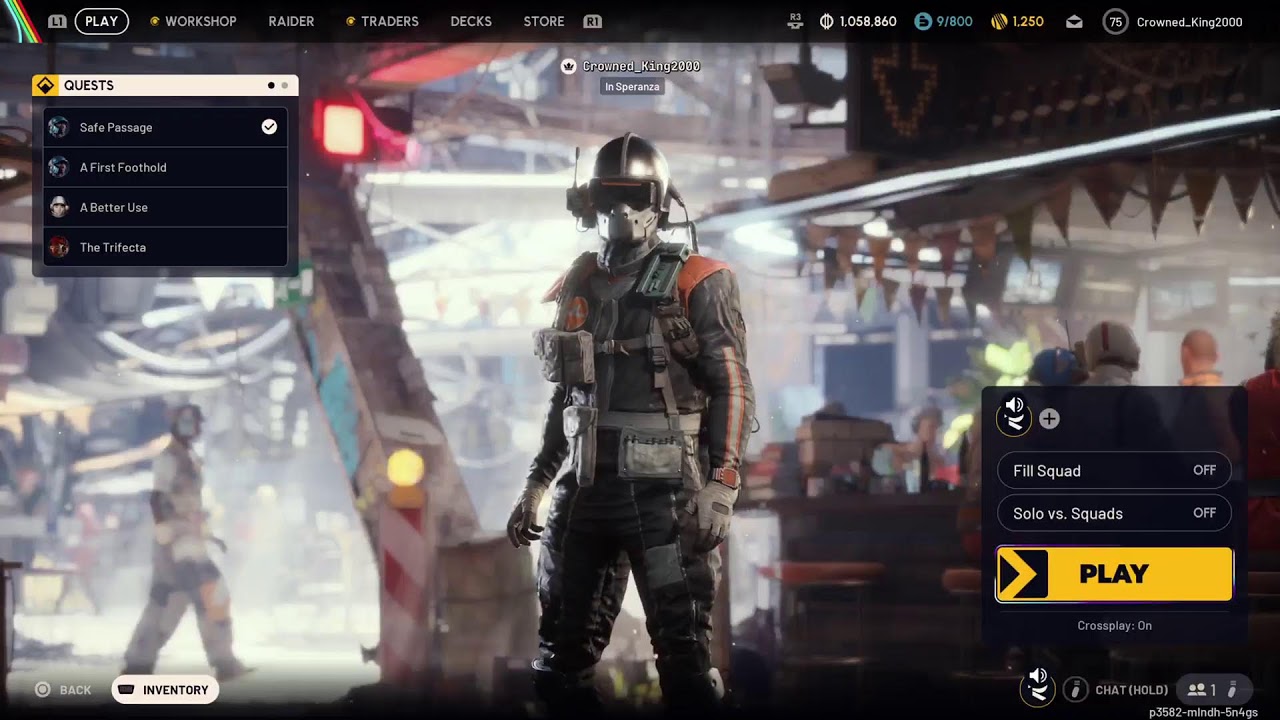1280x720 pixels.
Task: Click the Back button
Action: coord(63,690)
